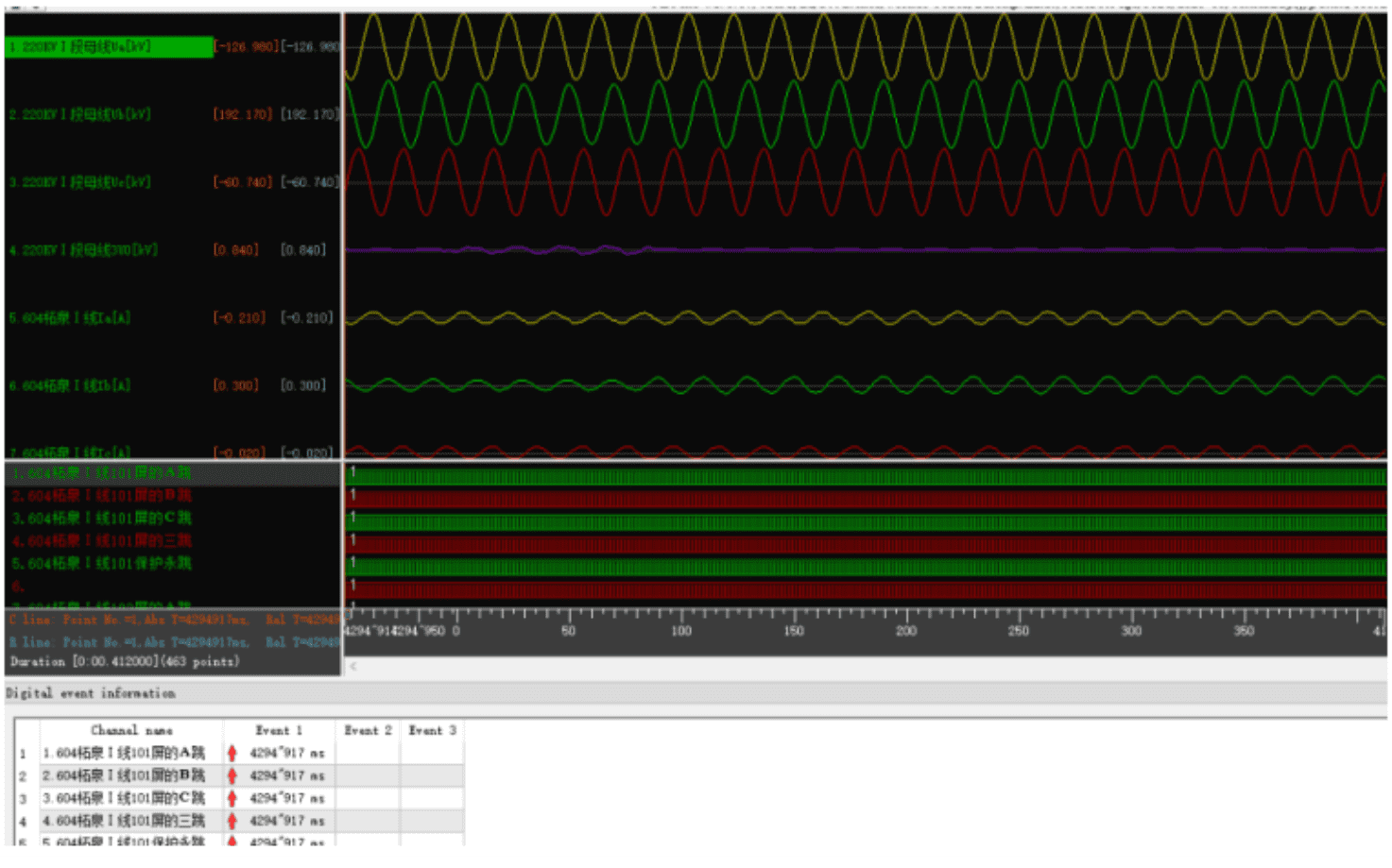This screenshot has width=1392, height=868.
Task: Click the red arrow icon in event row 1
Action: (x=232, y=753)
